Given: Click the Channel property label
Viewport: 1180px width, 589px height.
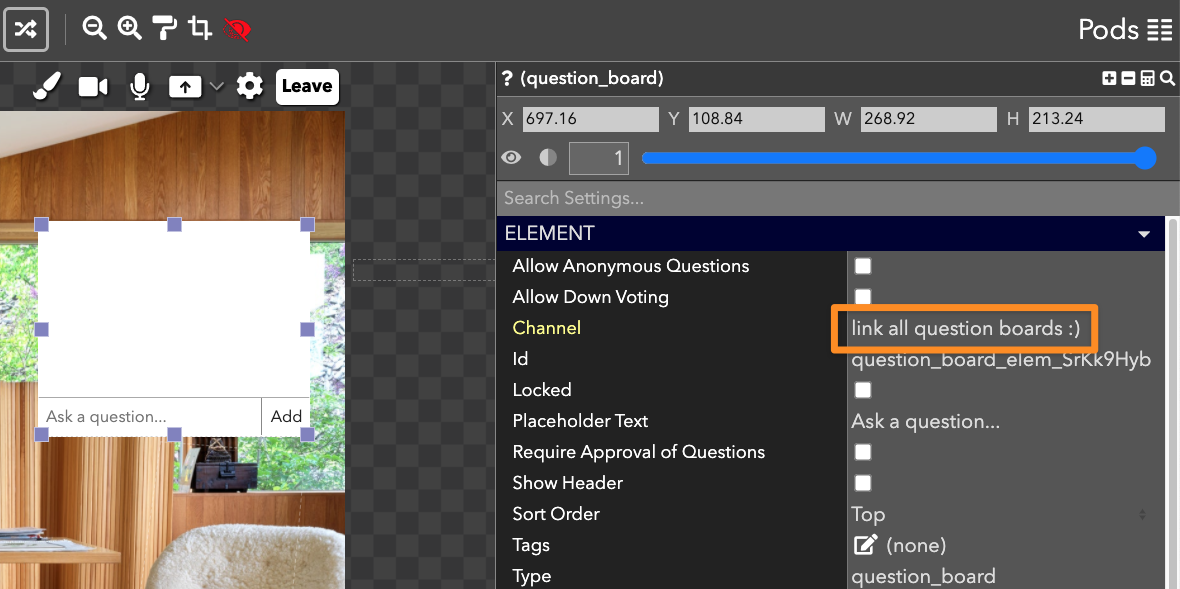Looking at the screenshot, I should pyautogui.click(x=547, y=328).
